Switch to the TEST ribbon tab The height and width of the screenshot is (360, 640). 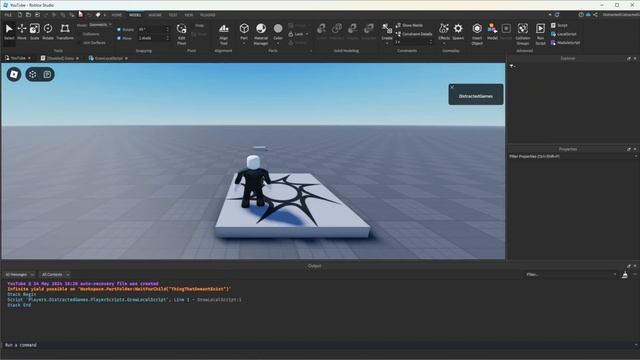click(173, 15)
